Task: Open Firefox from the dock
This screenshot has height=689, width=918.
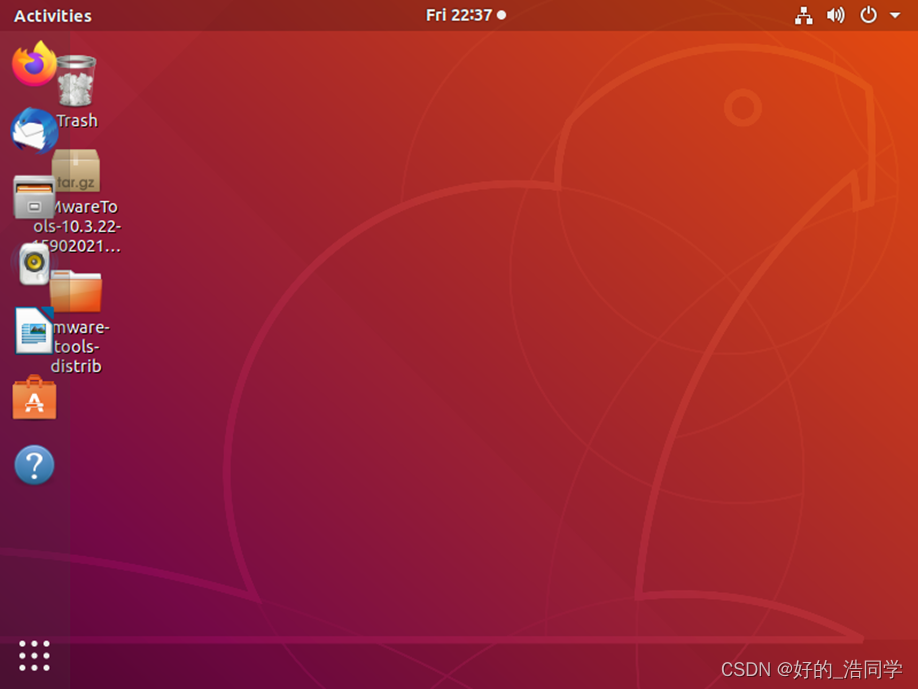Action: [34, 64]
